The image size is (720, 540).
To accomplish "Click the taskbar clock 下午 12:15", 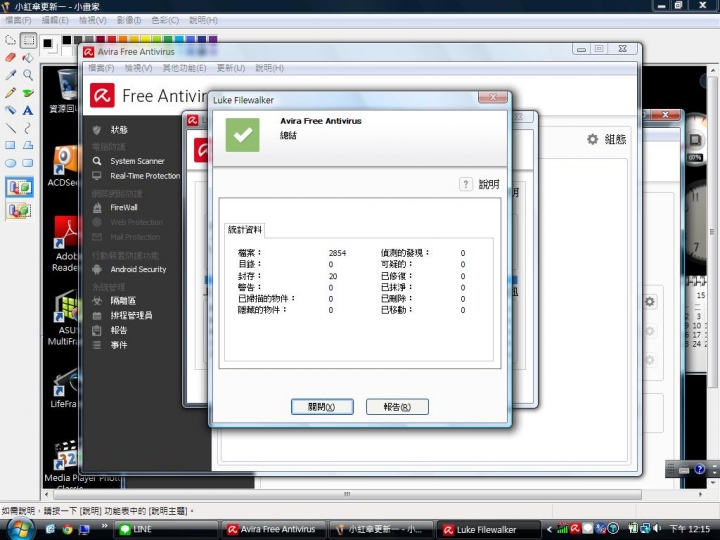I will [690, 529].
